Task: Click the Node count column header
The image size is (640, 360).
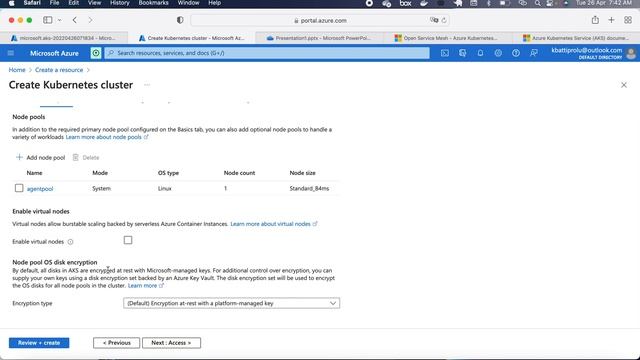Action: click(x=239, y=173)
